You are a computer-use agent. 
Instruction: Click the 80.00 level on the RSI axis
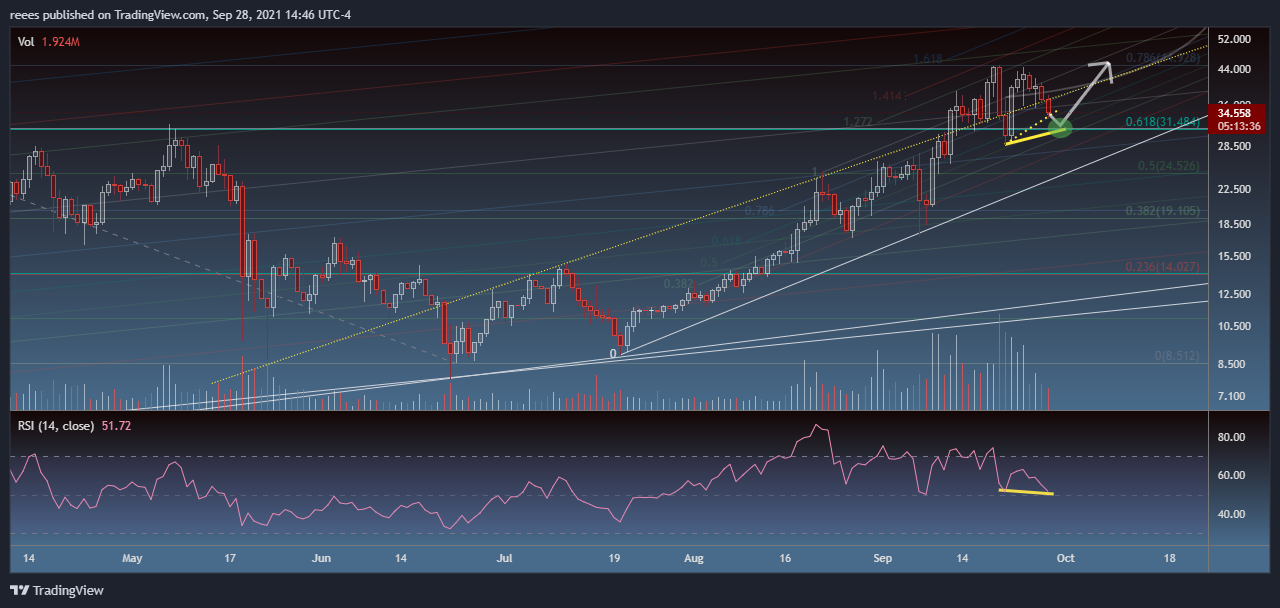(x=1232, y=438)
